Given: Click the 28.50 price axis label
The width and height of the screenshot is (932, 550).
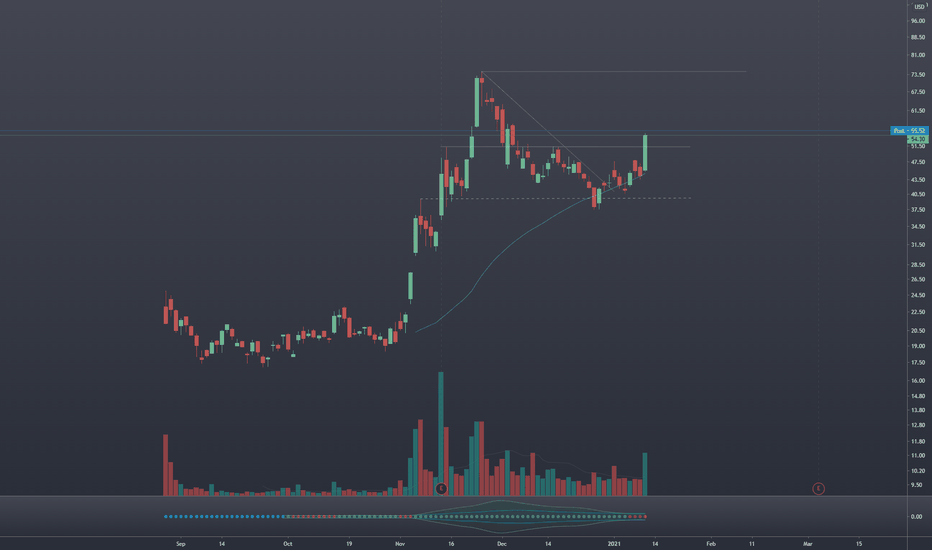Looking at the screenshot, I should pos(918,265).
